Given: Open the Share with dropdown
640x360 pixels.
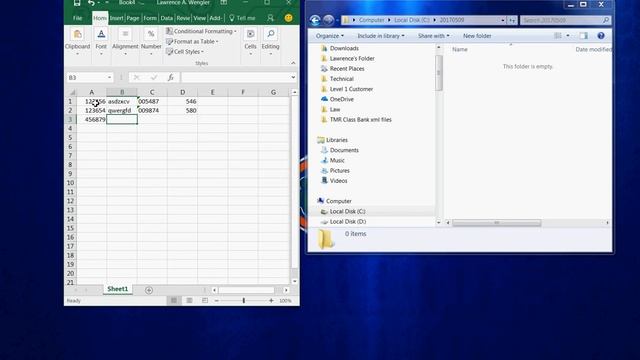Looking at the screenshot, I should (x=433, y=36).
